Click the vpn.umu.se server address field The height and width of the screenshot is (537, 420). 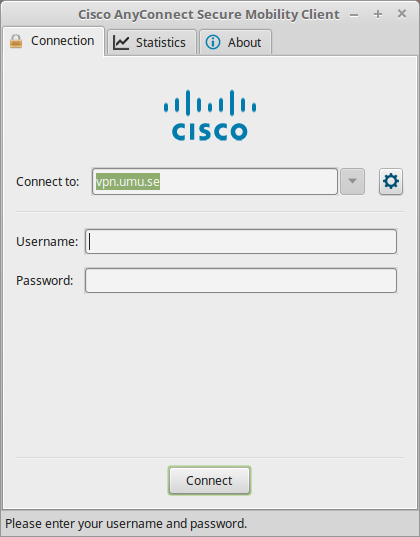215,182
